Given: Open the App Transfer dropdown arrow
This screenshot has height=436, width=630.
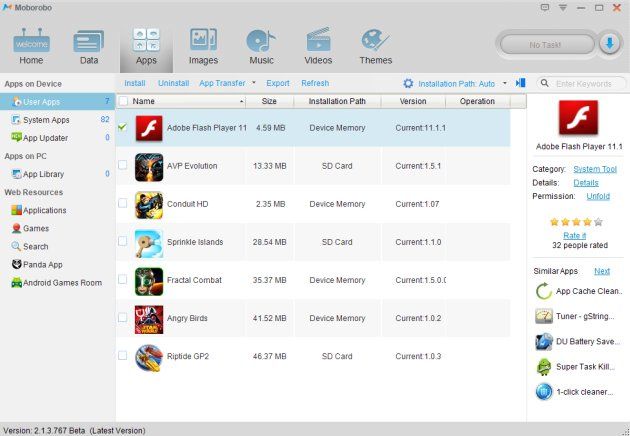Looking at the screenshot, I should [254, 83].
